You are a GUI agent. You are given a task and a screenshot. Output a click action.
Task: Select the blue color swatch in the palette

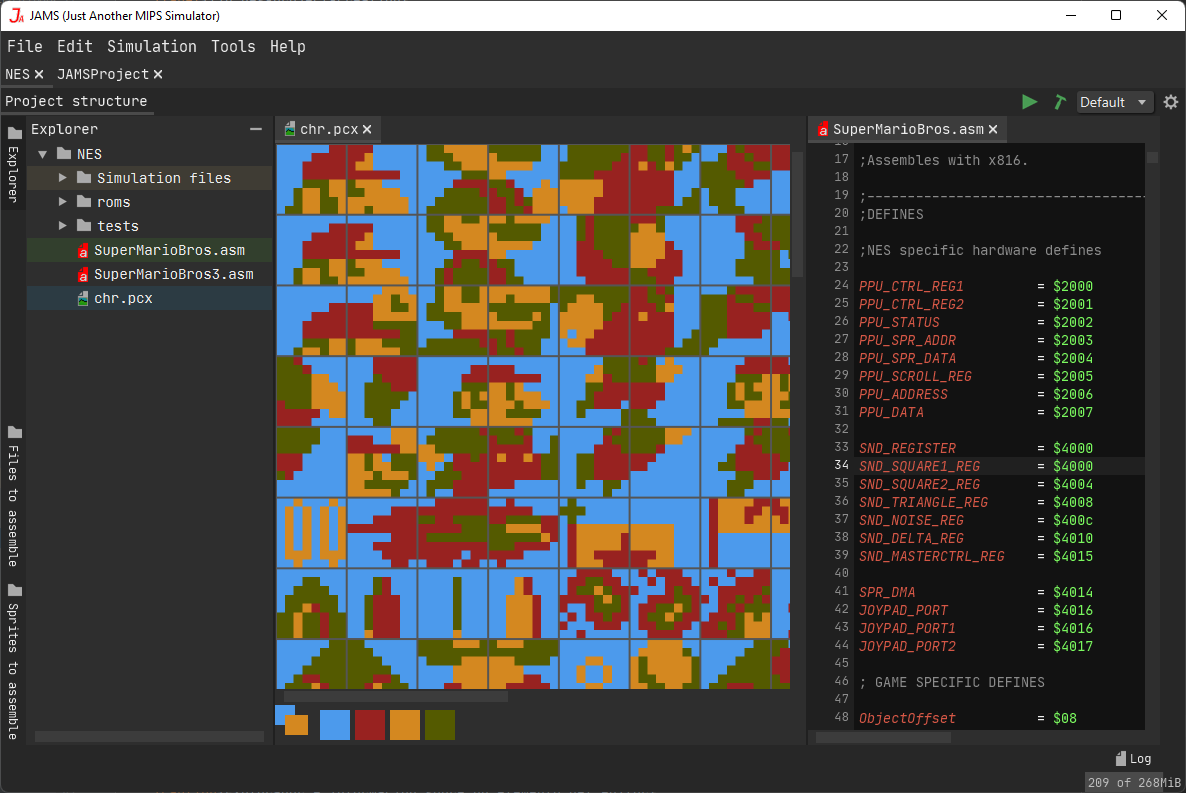tap(334, 722)
